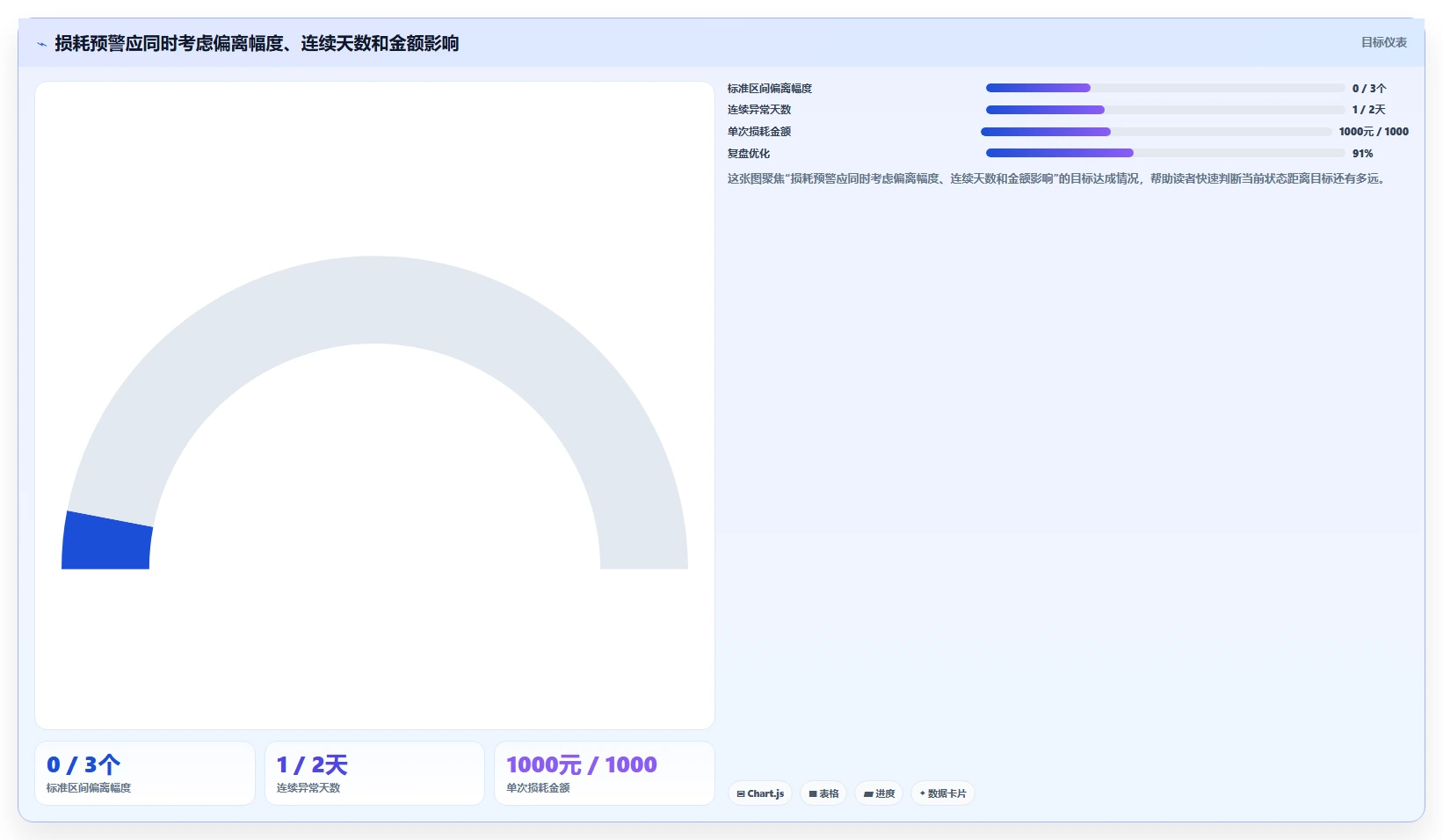
Task: Click the 进度 tag chip
Action: pos(879,793)
